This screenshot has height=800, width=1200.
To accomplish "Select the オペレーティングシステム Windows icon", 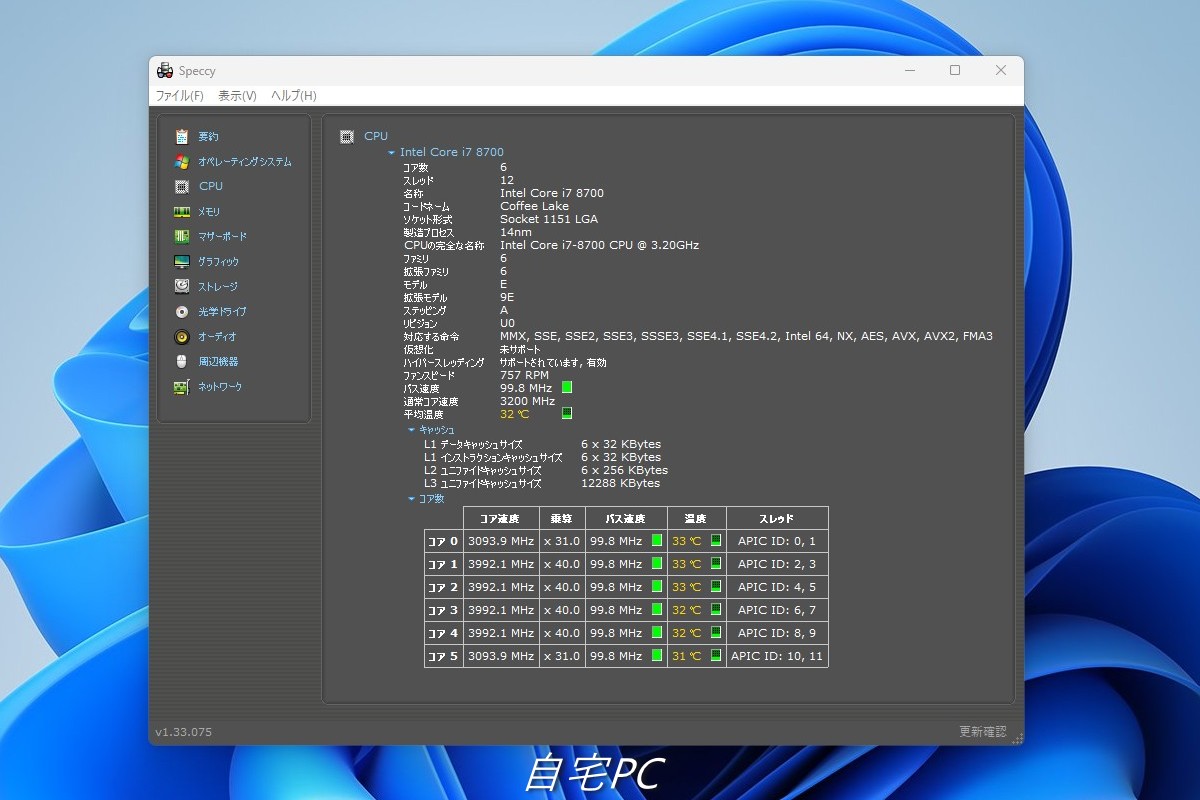I will click(181, 161).
